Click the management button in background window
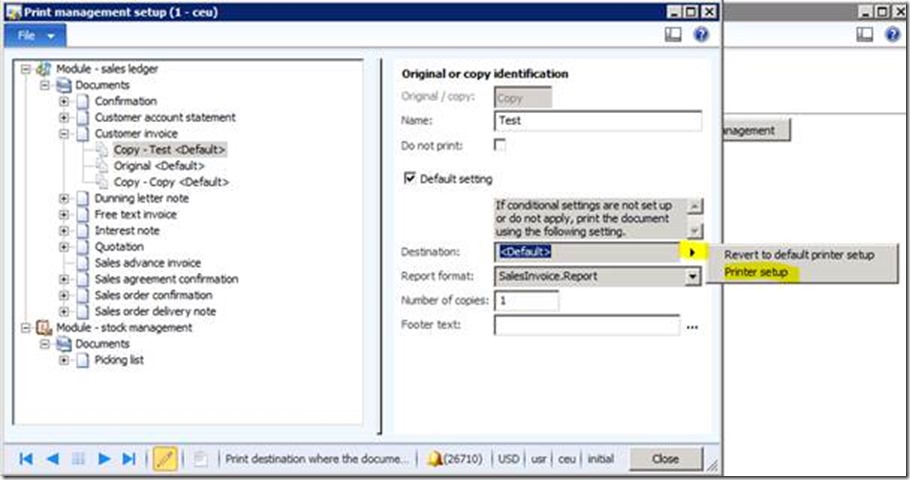The width and height of the screenshot is (910, 480). (756, 131)
